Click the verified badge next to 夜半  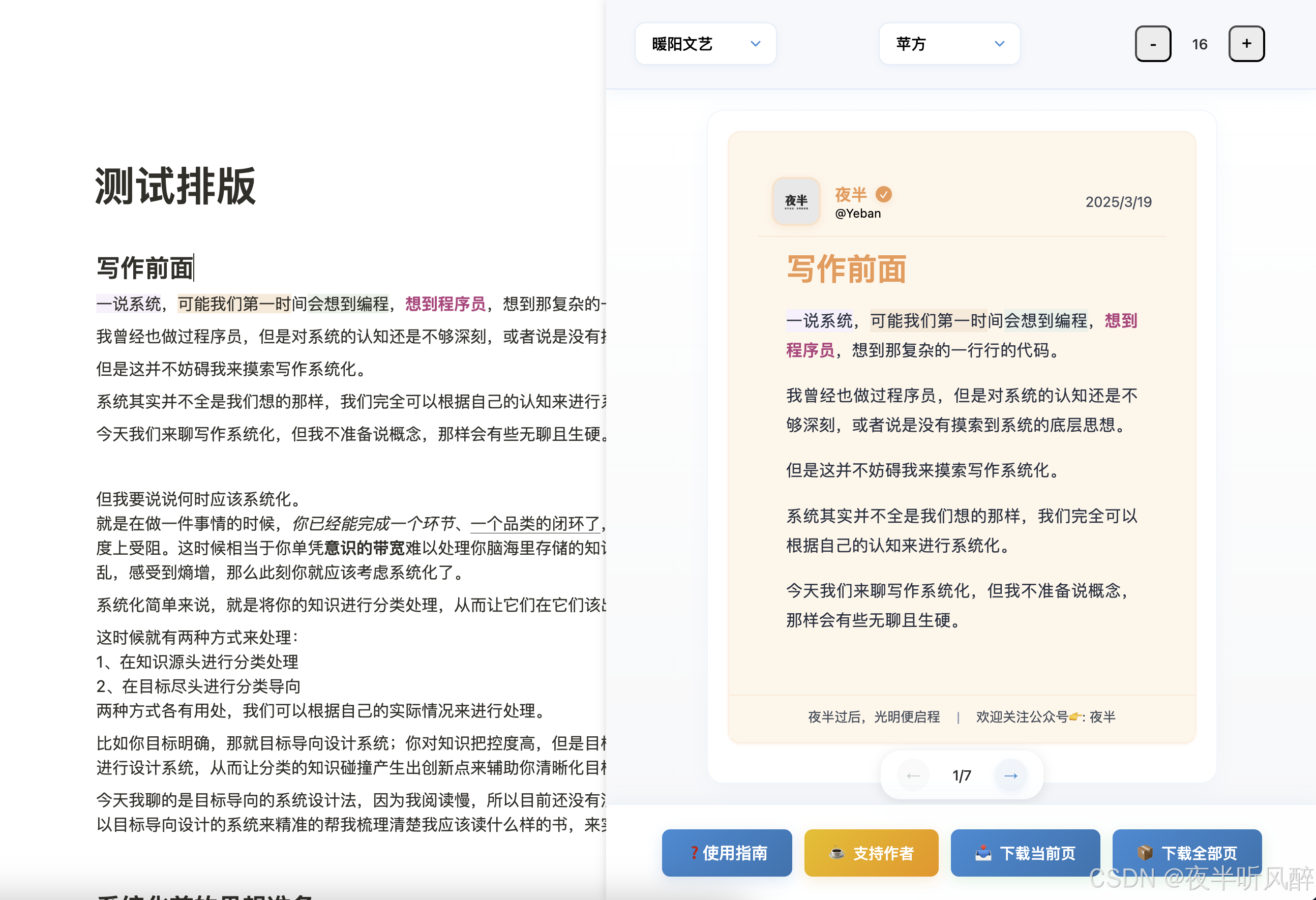(x=883, y=194)
